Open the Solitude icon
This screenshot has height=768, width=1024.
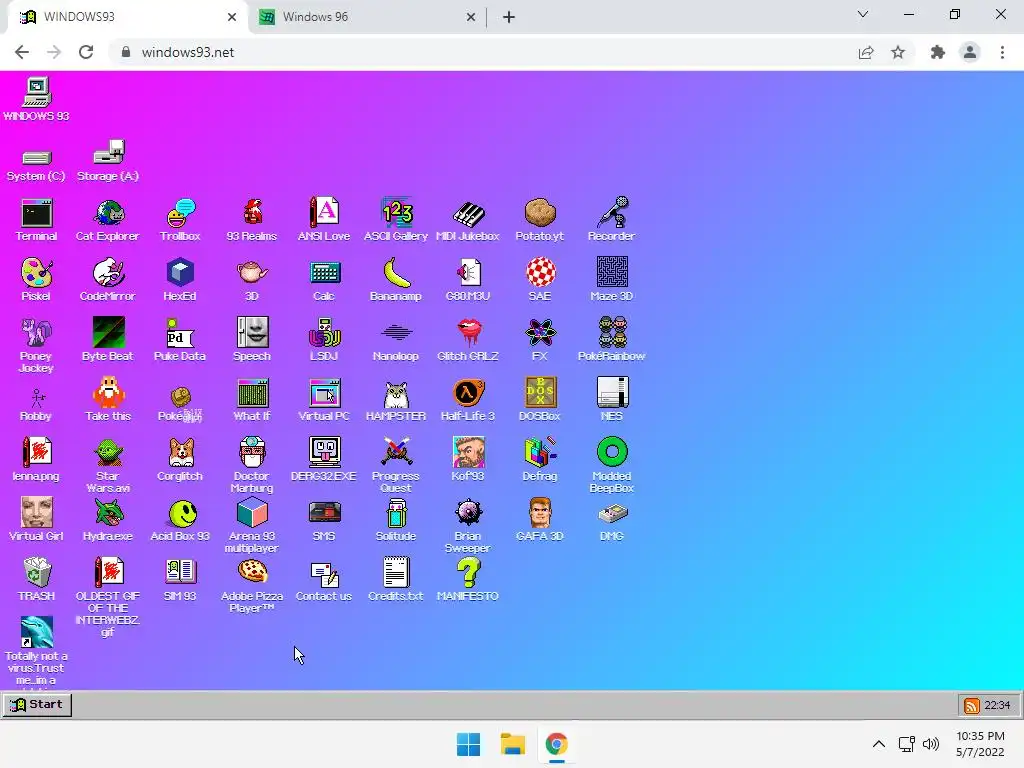[x=396, y=520]
